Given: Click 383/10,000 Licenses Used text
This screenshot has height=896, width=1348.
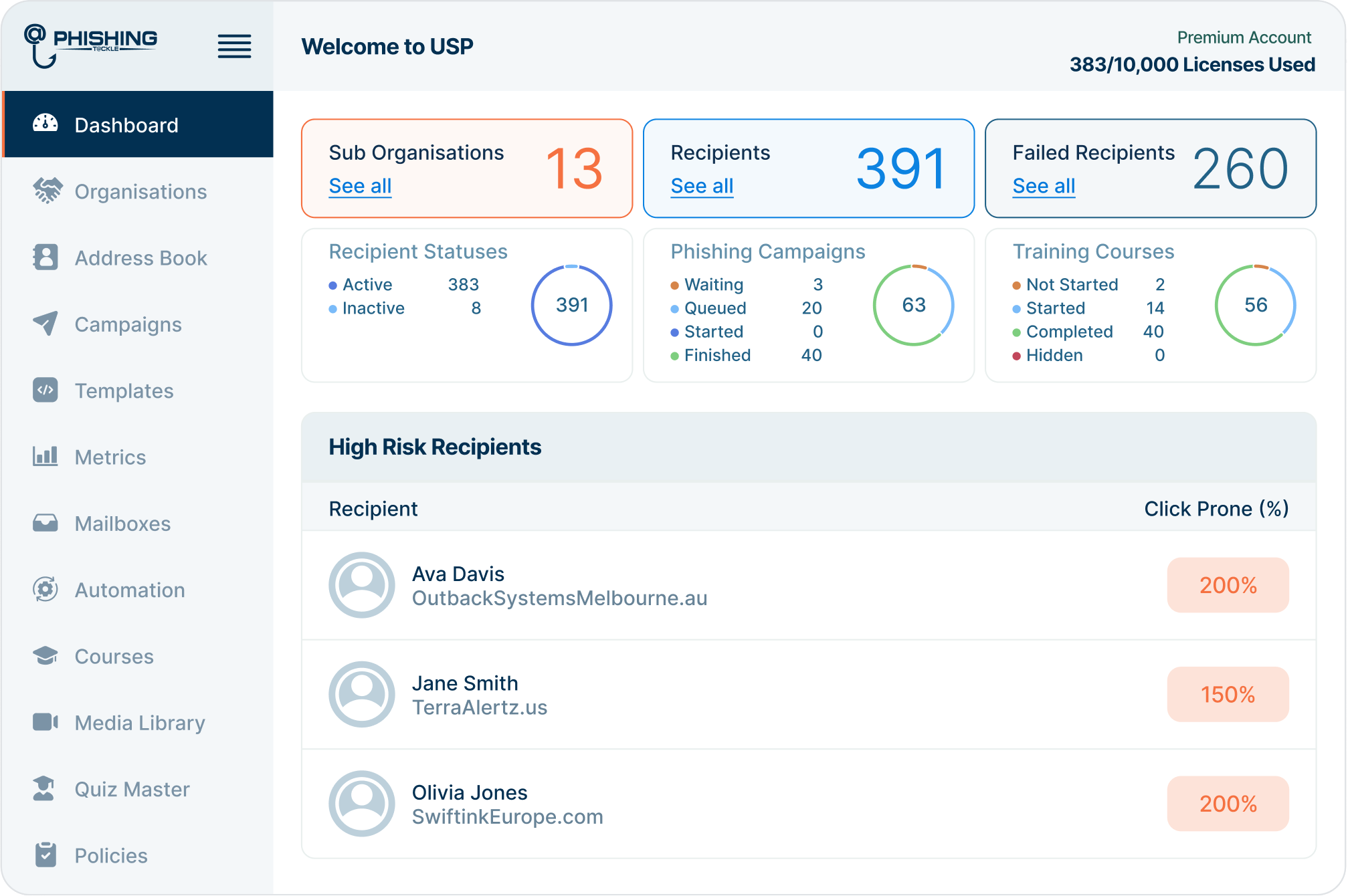Looking at the screenshot, I should click(x=1192, y=64).
